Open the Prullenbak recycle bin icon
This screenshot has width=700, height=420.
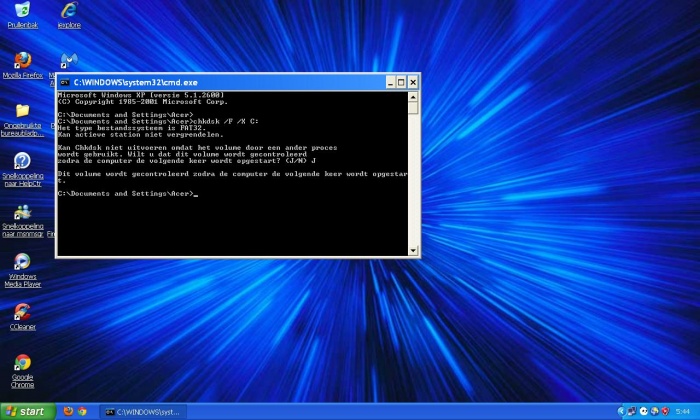click(22, 15)
